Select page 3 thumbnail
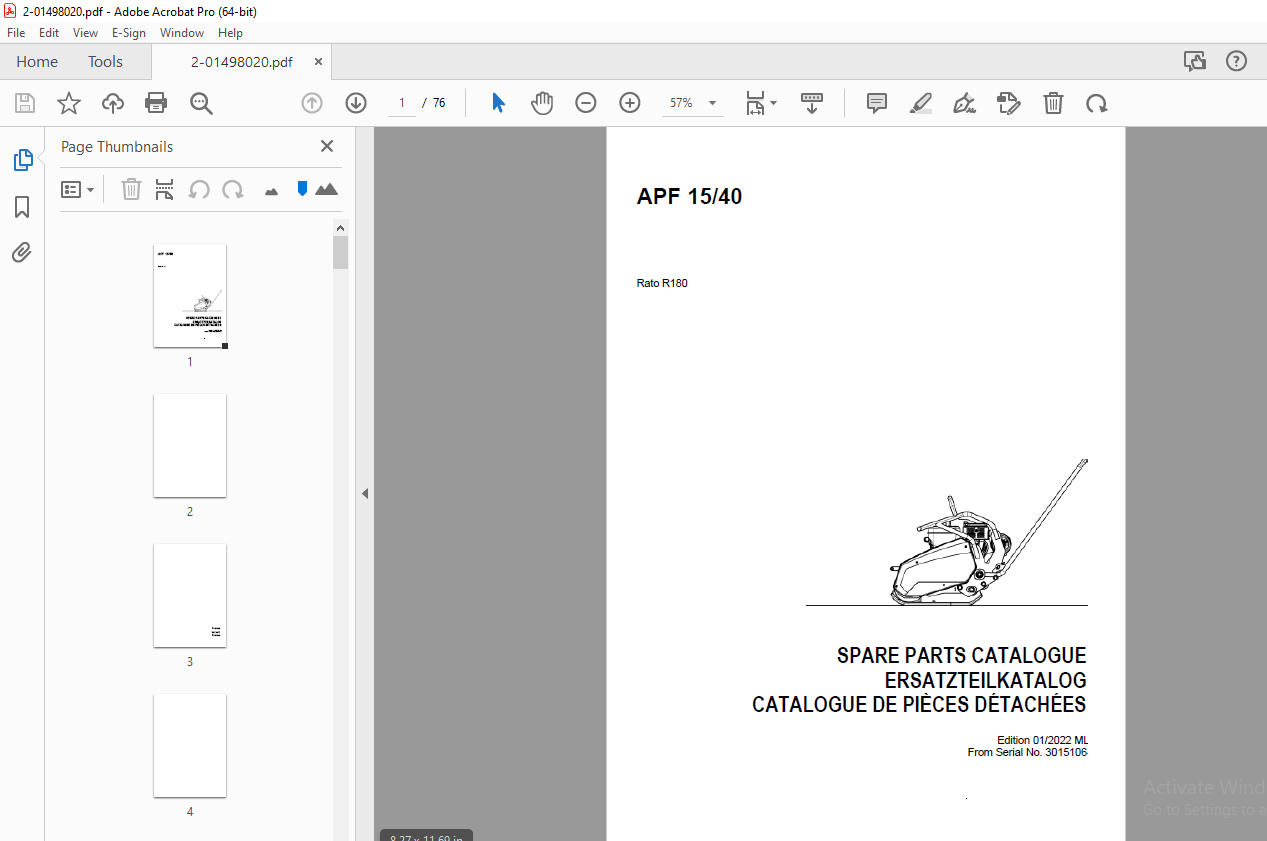 [x=190, y=596]
